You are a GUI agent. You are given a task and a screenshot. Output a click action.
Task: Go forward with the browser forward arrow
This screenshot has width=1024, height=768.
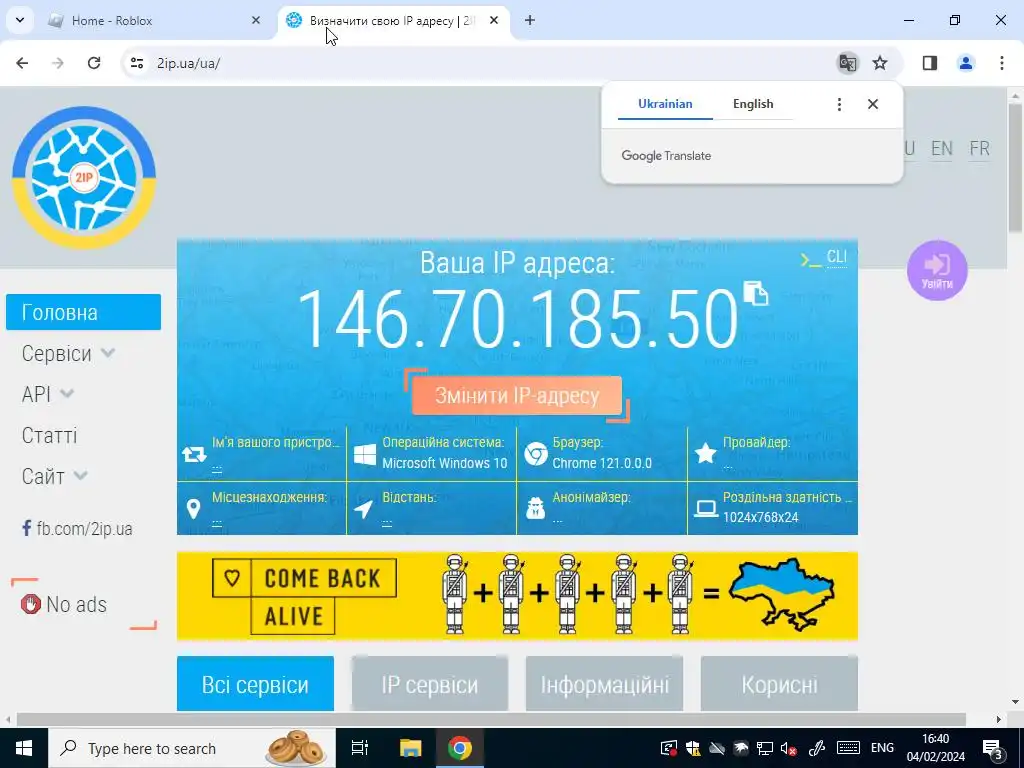tap(58, 63)
